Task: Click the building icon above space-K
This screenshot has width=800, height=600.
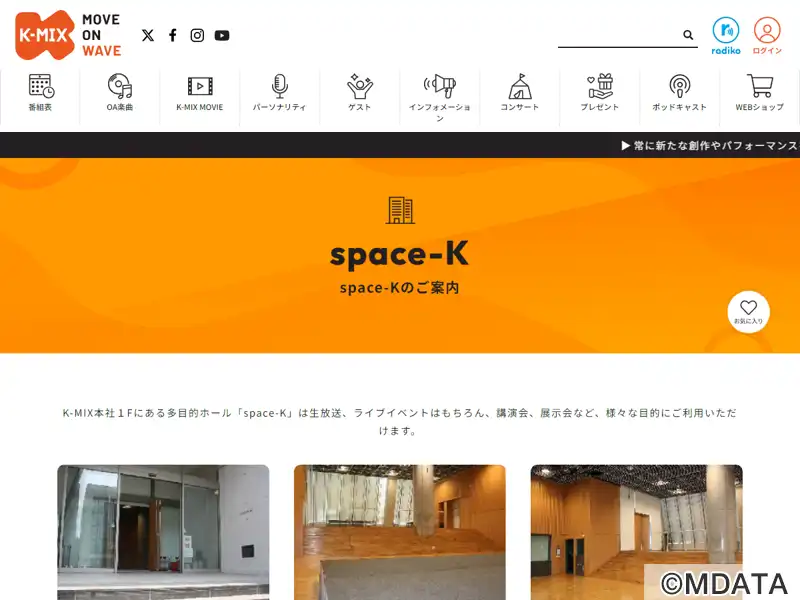Action: click(x=400, y=210)
